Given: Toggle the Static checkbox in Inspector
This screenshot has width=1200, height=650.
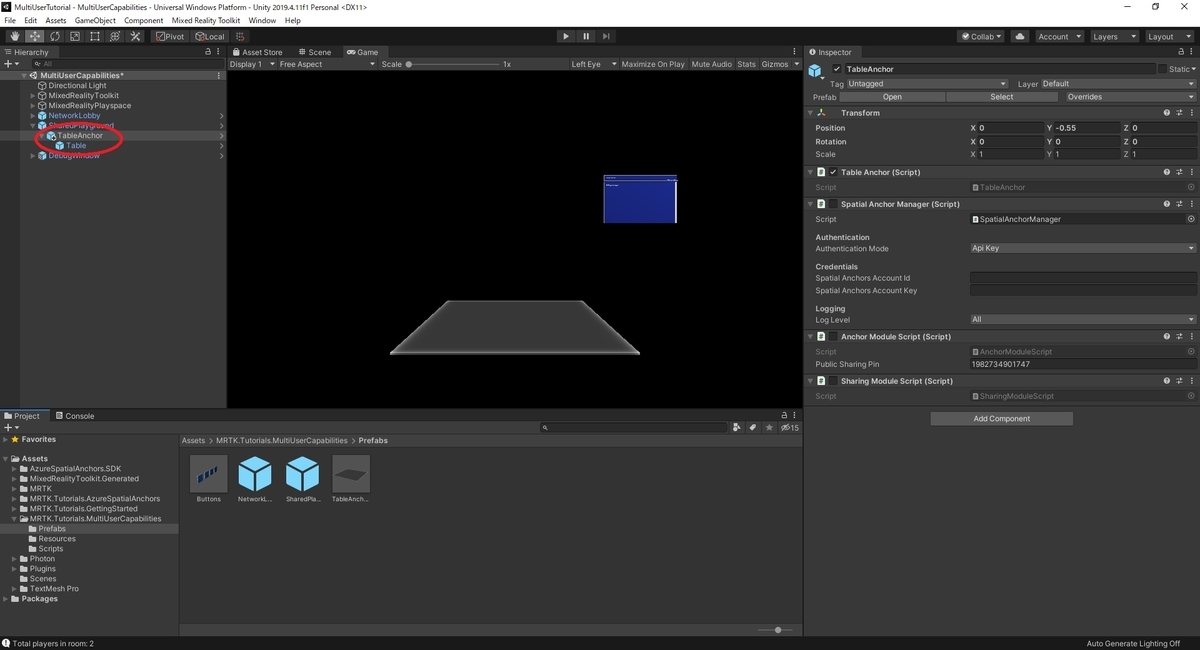Looking at the screenshot, I should [1163, 69].
